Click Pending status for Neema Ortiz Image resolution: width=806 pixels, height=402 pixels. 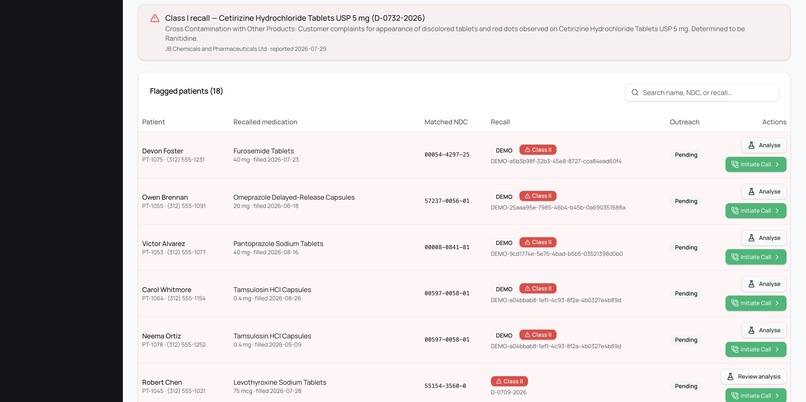pyautogui.click(x=686, y=340)
